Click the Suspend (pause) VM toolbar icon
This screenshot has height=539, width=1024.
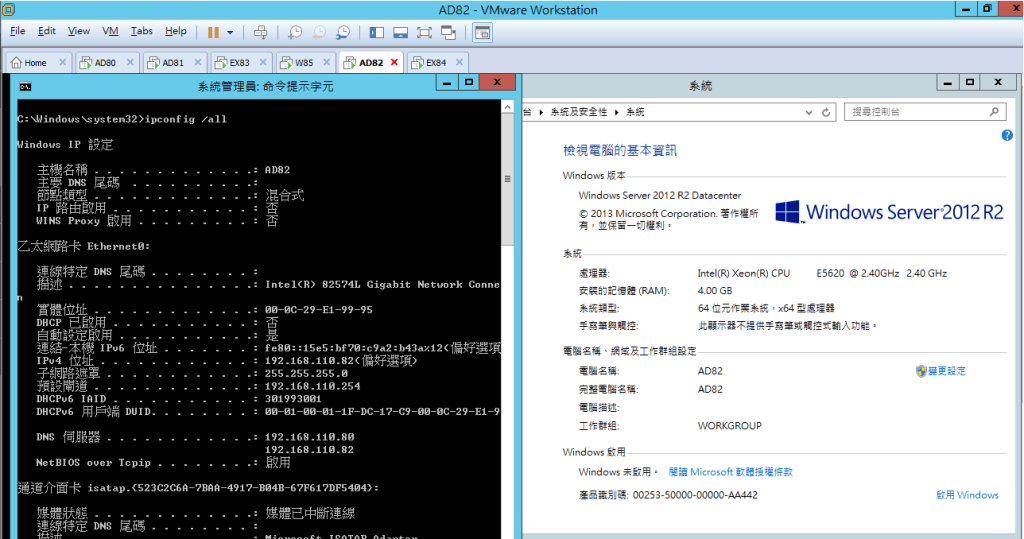[x=213, y=32]
